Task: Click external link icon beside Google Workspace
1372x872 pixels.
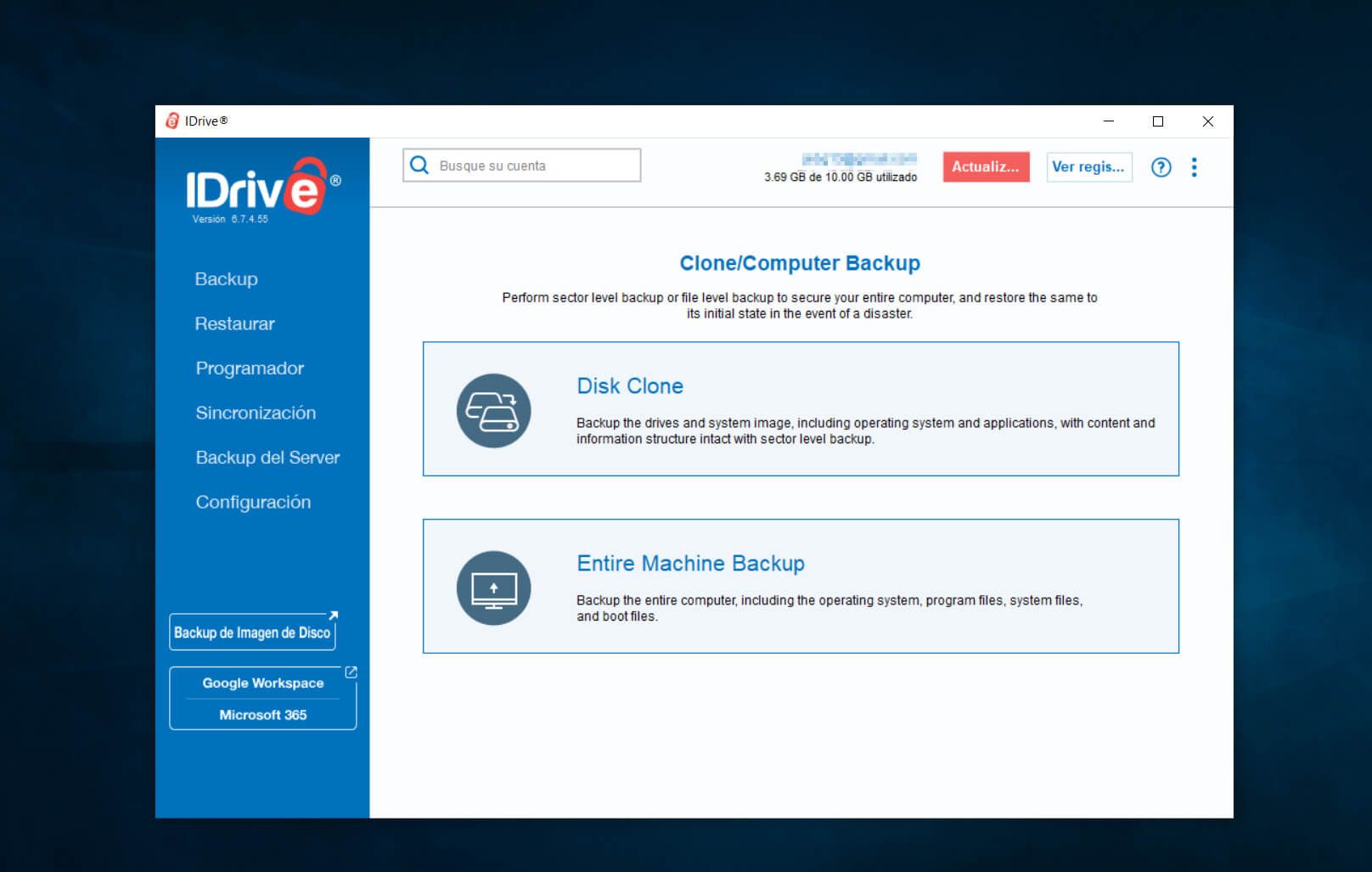Action: (351, 672)
